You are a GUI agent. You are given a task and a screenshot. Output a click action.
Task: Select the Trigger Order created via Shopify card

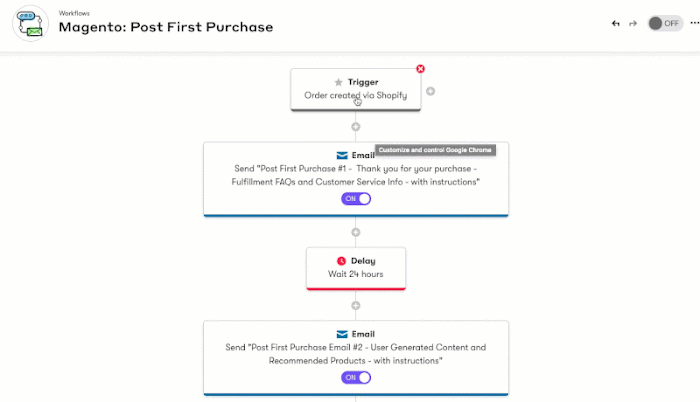[356, 89]
